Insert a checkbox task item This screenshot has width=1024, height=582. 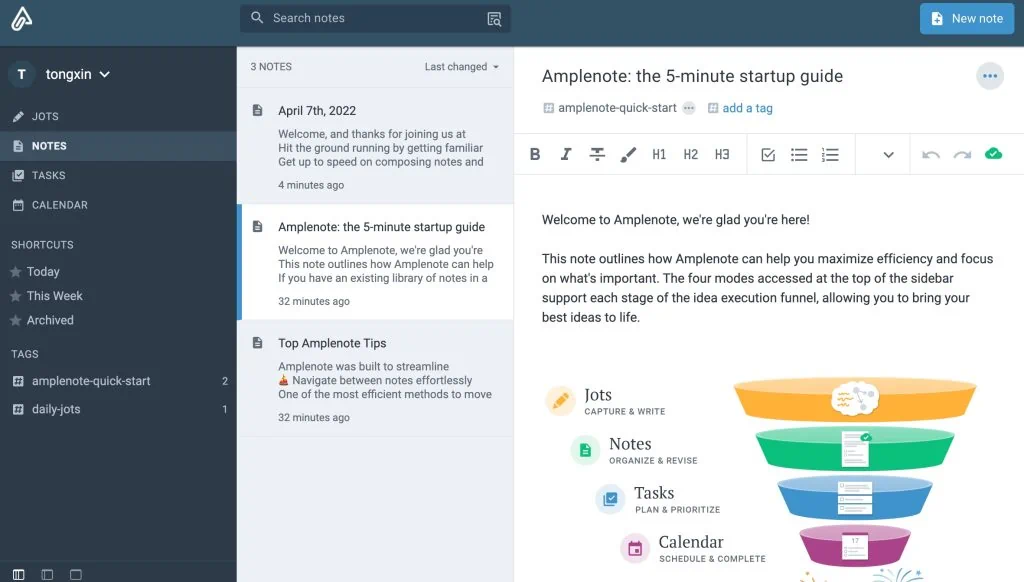(768, 155)
